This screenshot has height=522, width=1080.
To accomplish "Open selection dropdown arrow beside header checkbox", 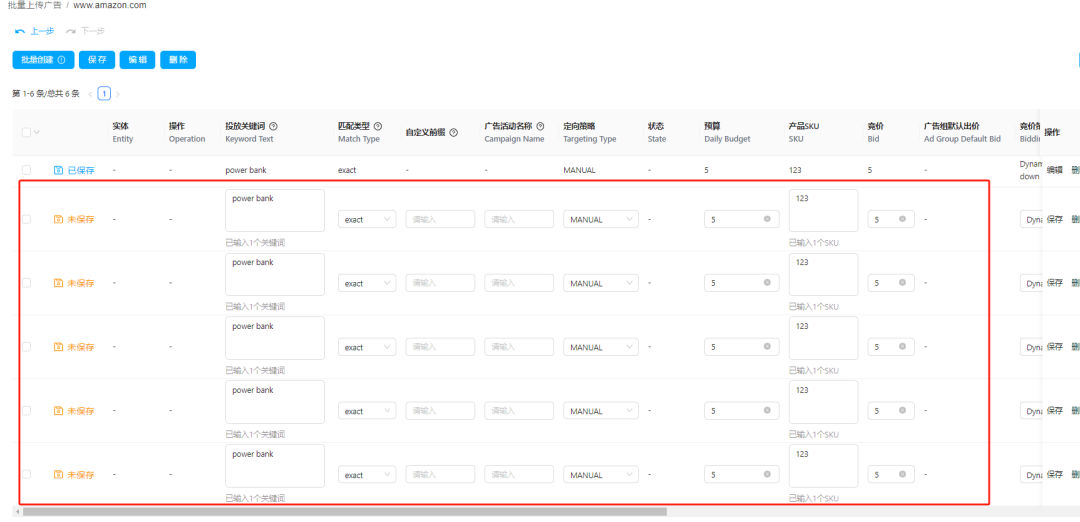I will [37, 132].
